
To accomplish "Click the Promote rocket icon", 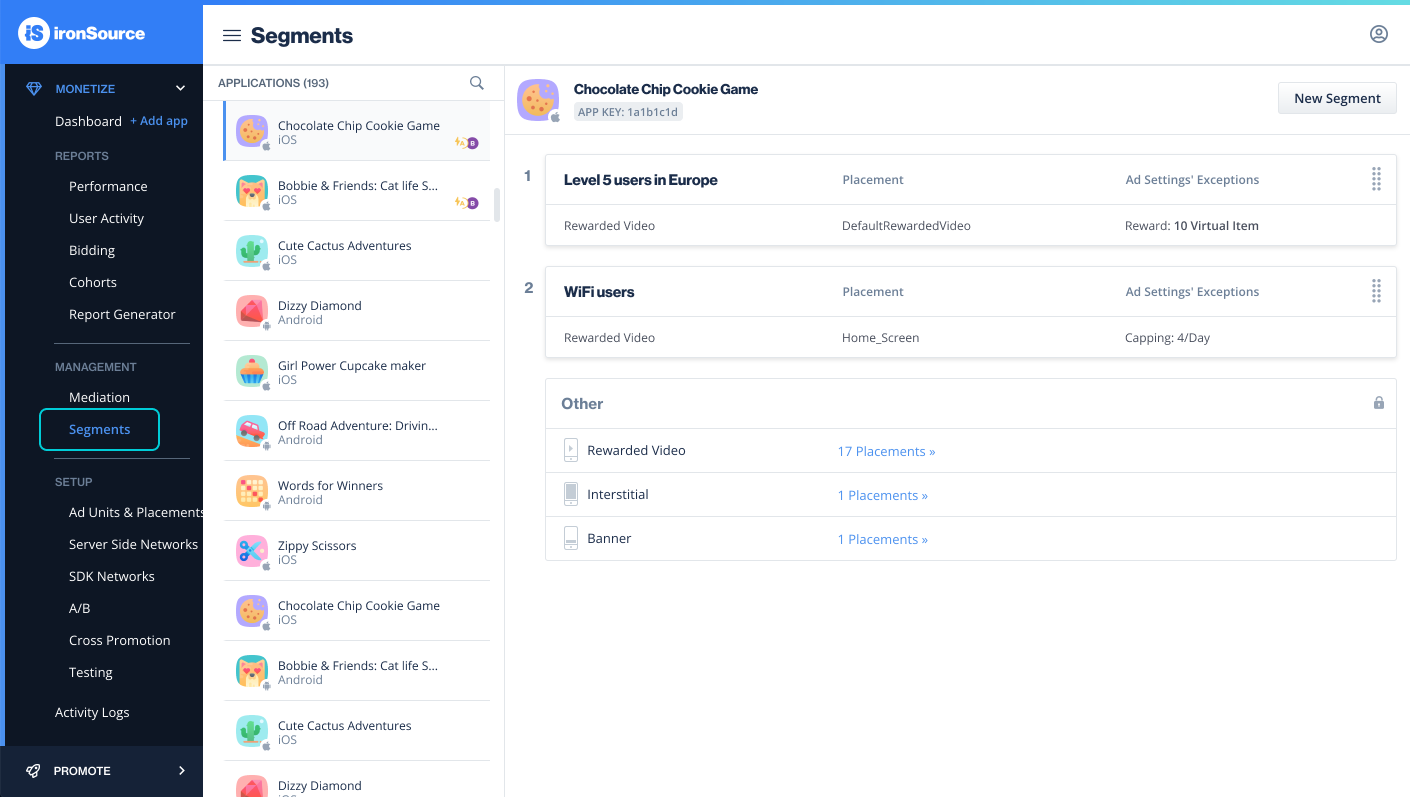I will click(x=34, y=771).
